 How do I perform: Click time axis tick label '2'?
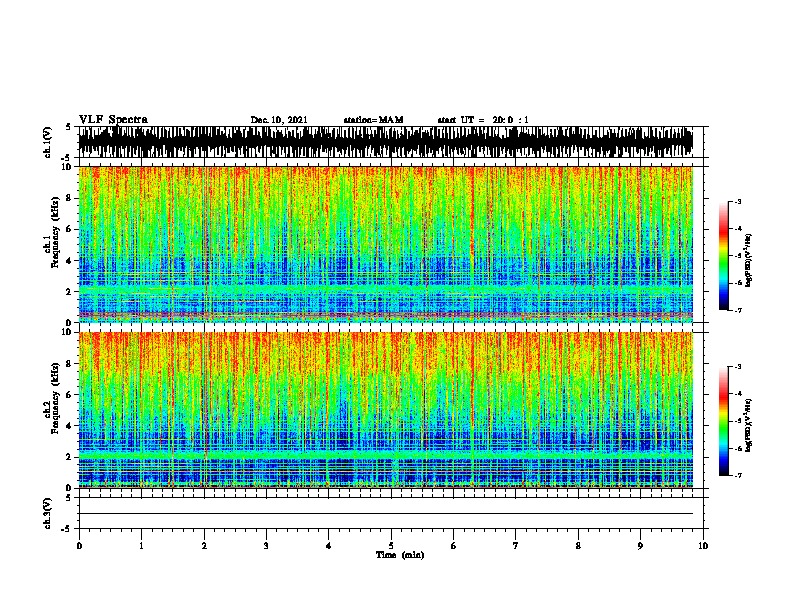(x=204, y=546)
